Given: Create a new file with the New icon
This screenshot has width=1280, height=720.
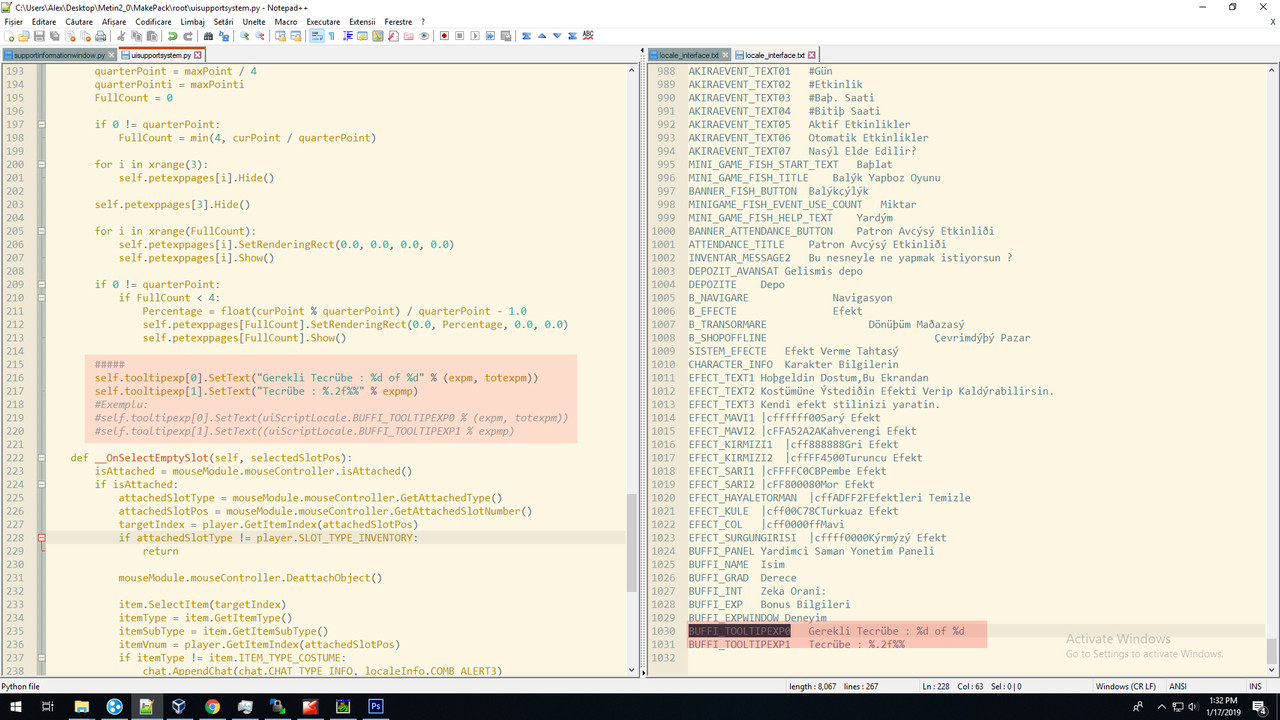Looking at the screenshot, I should click(10, 36).
